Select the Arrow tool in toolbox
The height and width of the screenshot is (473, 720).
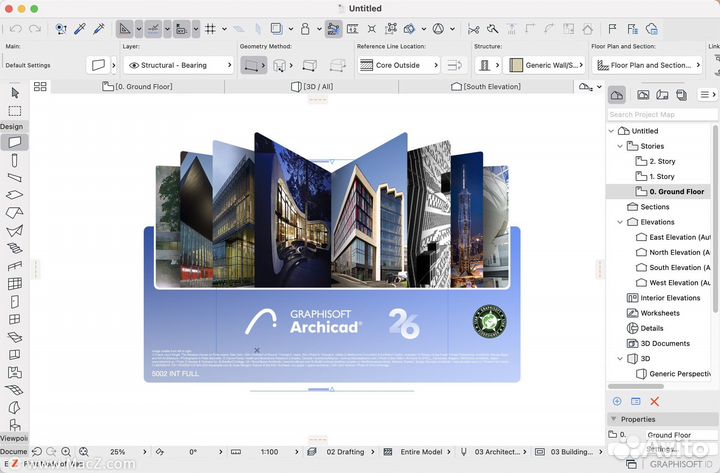coord(15,93)
